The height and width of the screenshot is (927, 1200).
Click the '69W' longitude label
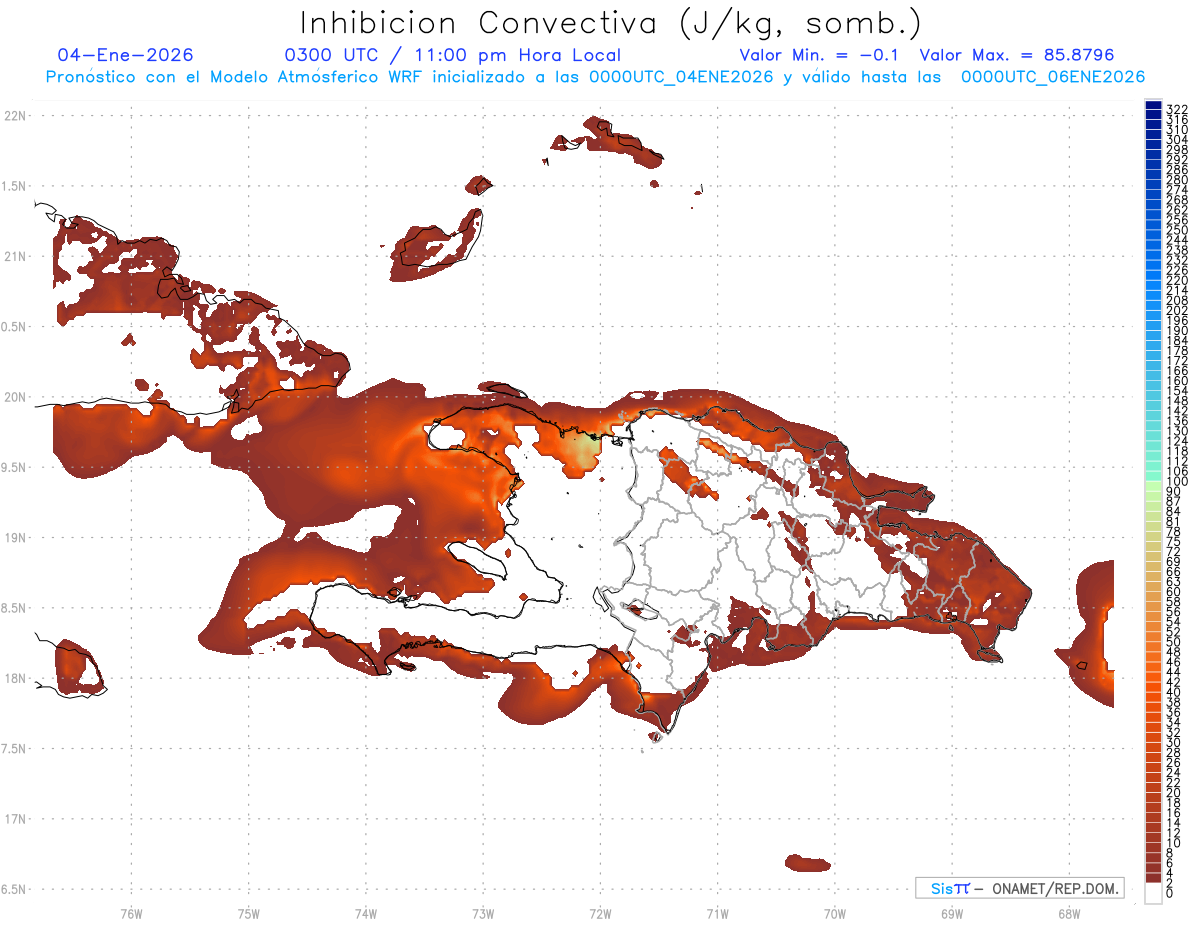pos(952,913)
